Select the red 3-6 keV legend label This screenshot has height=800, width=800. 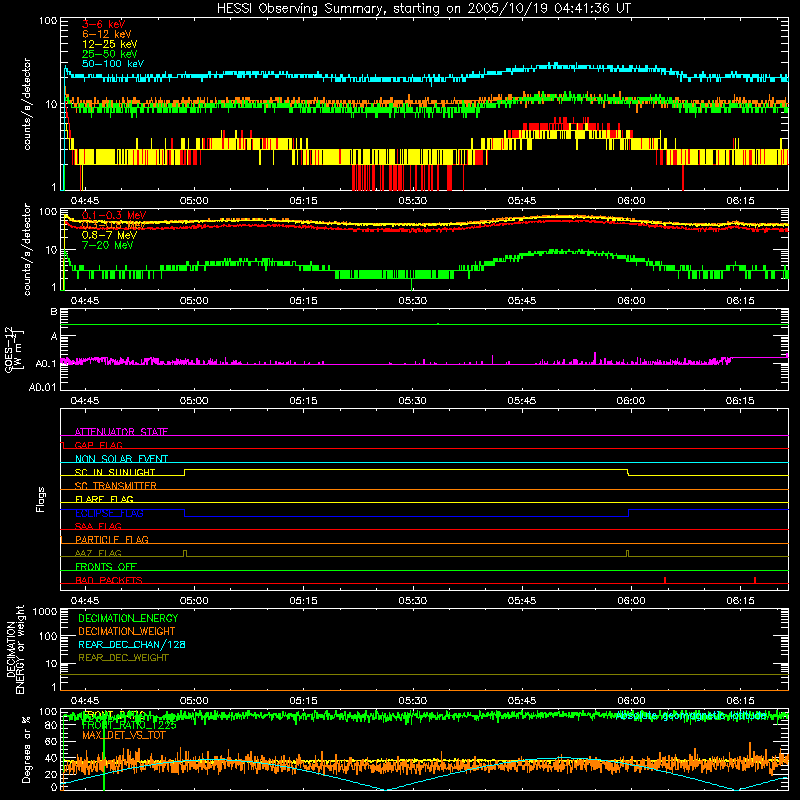104,24
